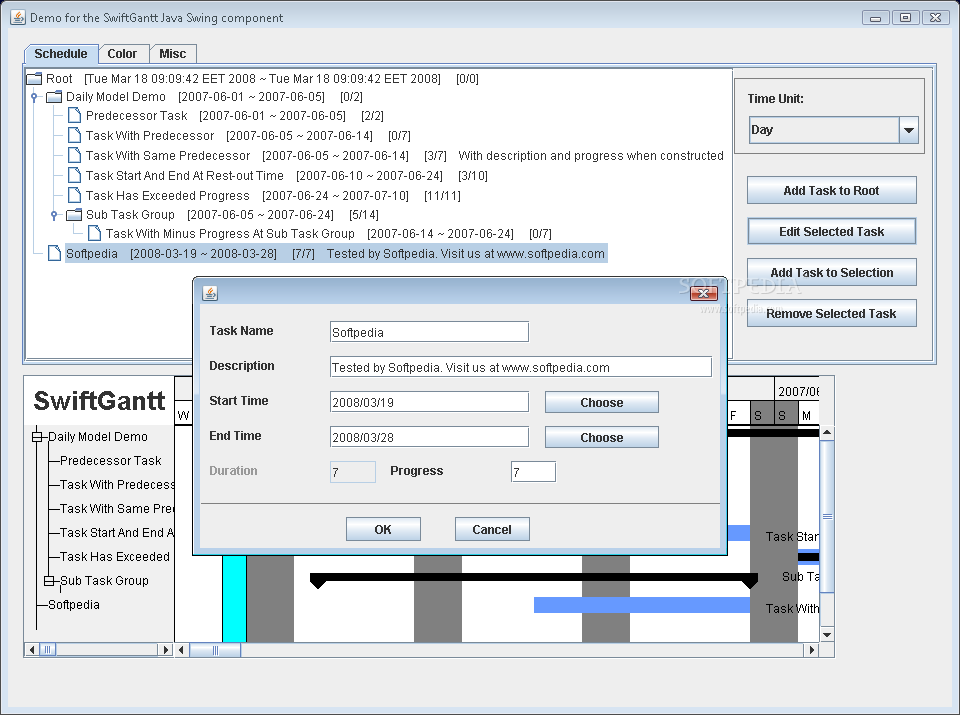Collapse Sub Task Group in Gantt task list

[50, 580]
